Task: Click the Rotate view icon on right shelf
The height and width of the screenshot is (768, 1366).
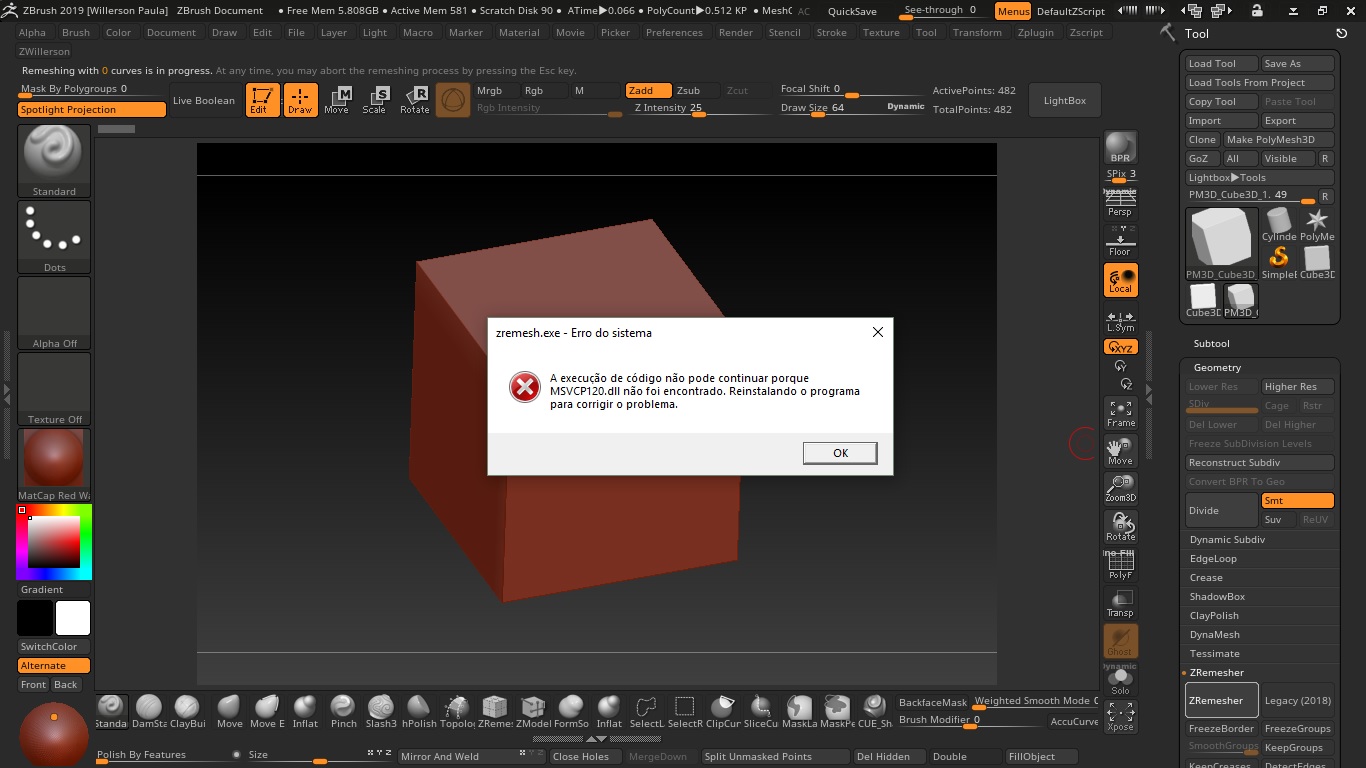Action: tap(1120, 527)
